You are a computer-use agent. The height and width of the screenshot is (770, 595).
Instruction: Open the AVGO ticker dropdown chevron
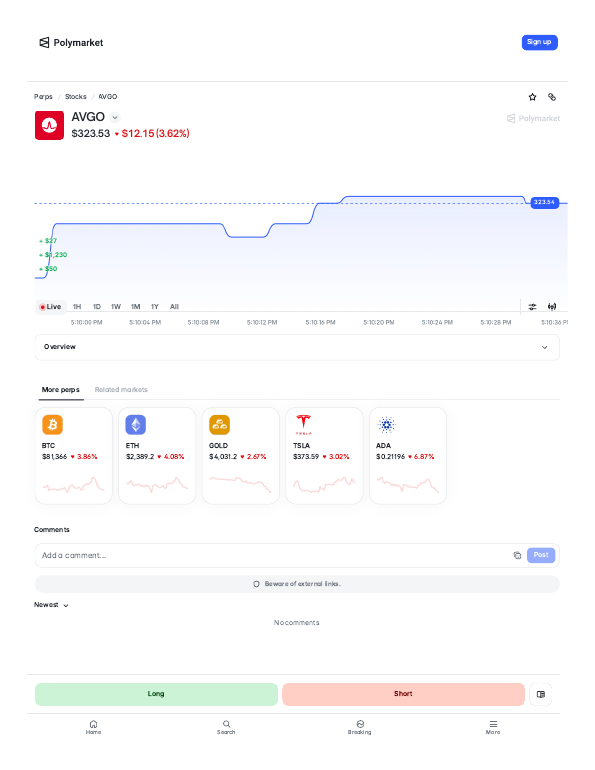coord(115,117)
